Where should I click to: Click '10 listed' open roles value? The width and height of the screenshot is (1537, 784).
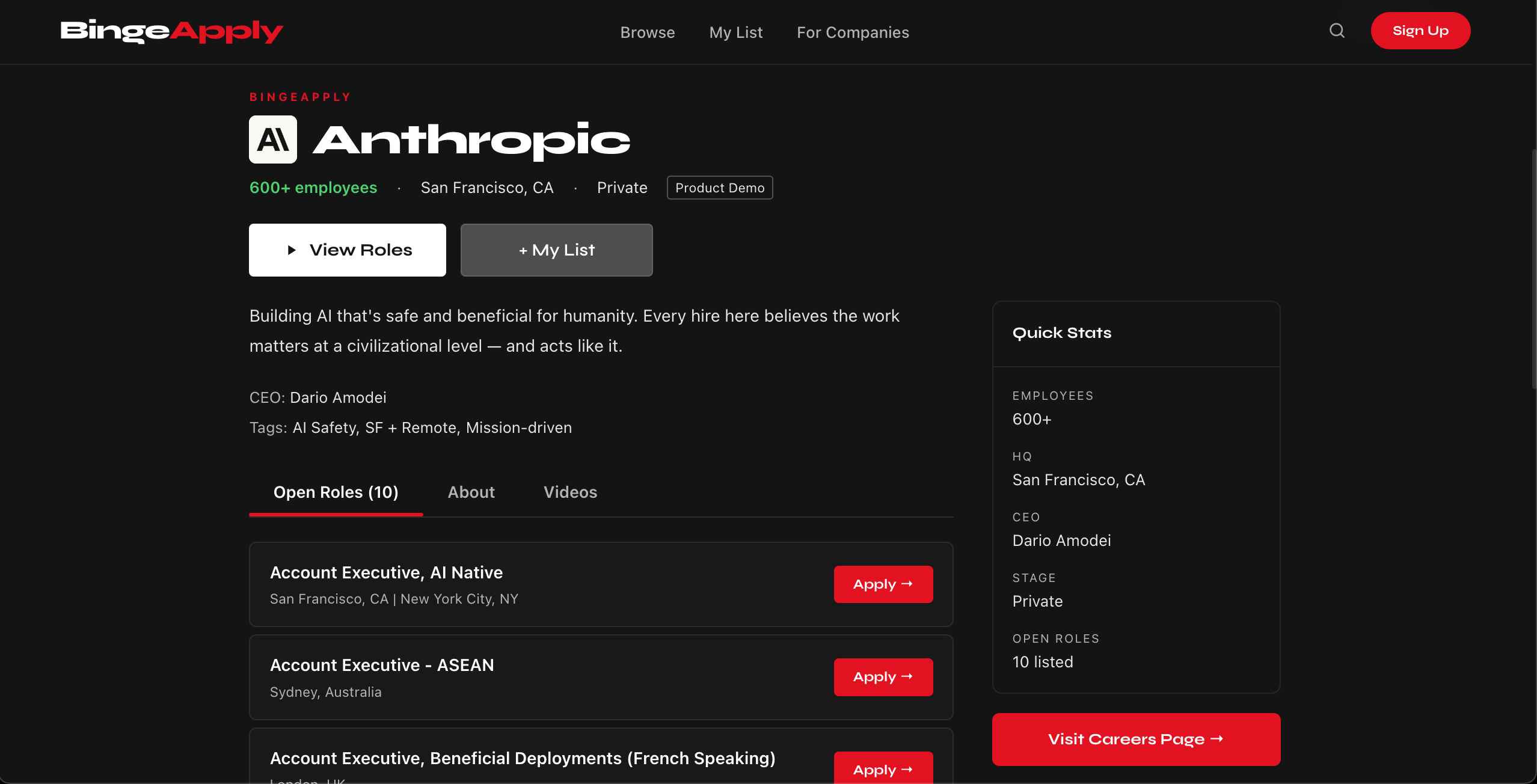pos(1043,662)
